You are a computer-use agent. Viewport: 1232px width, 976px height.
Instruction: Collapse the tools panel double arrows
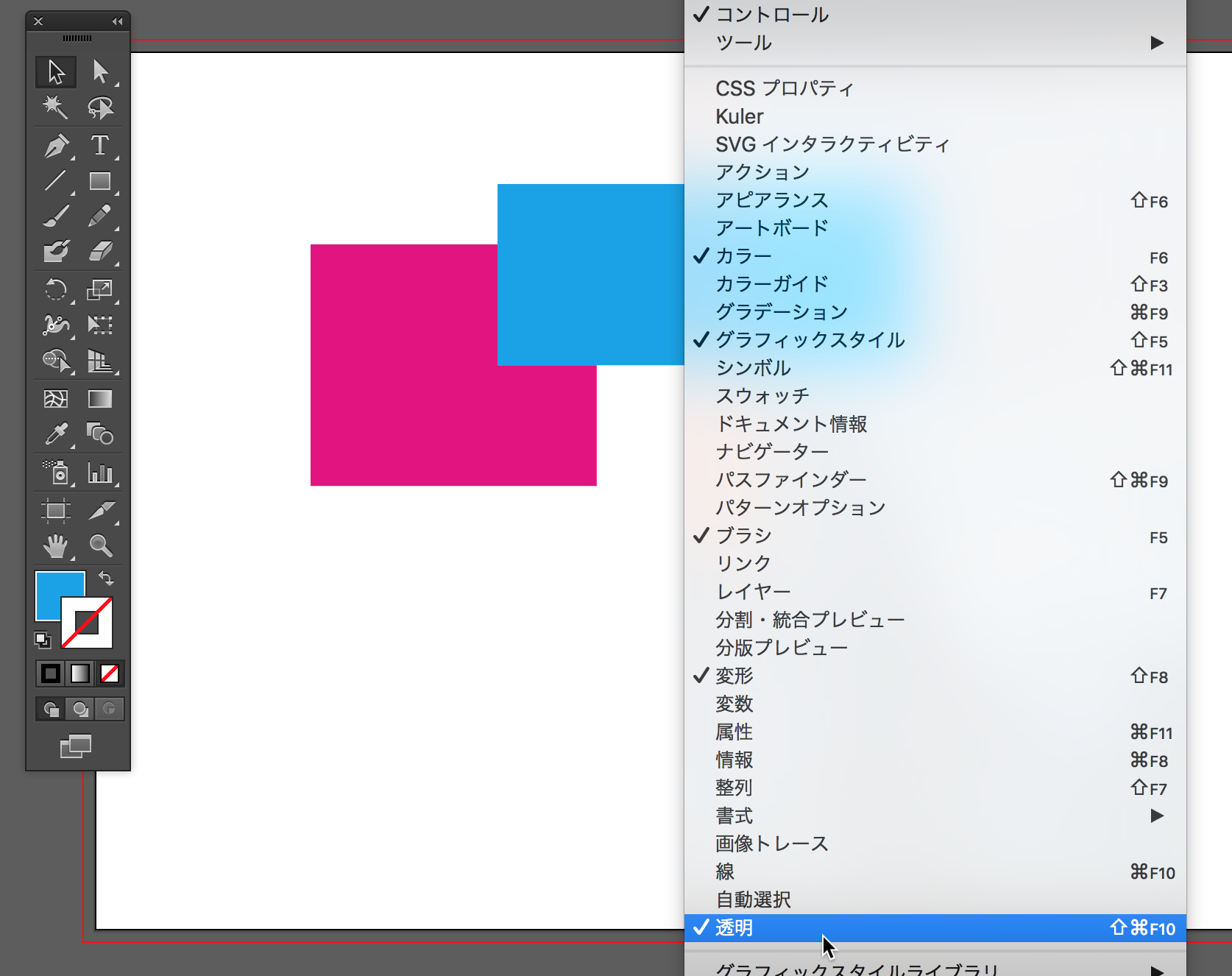click(117, 21)
